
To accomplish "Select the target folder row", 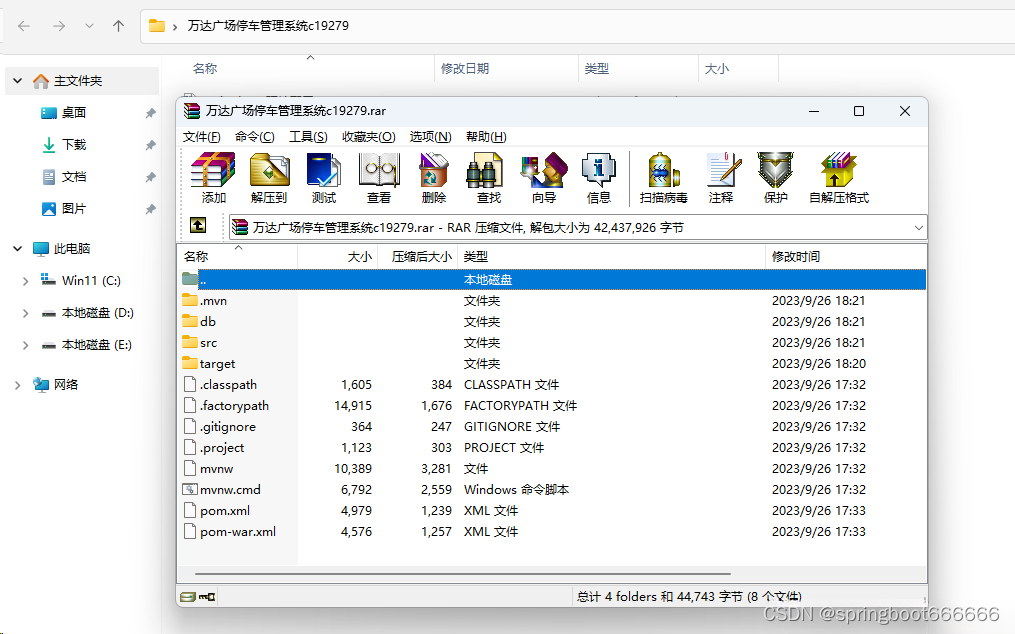I will coord(552,363).
